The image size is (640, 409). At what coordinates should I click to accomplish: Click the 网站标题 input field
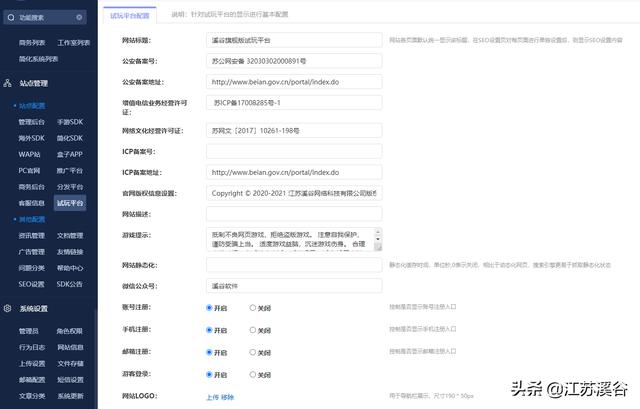[293, 39]
